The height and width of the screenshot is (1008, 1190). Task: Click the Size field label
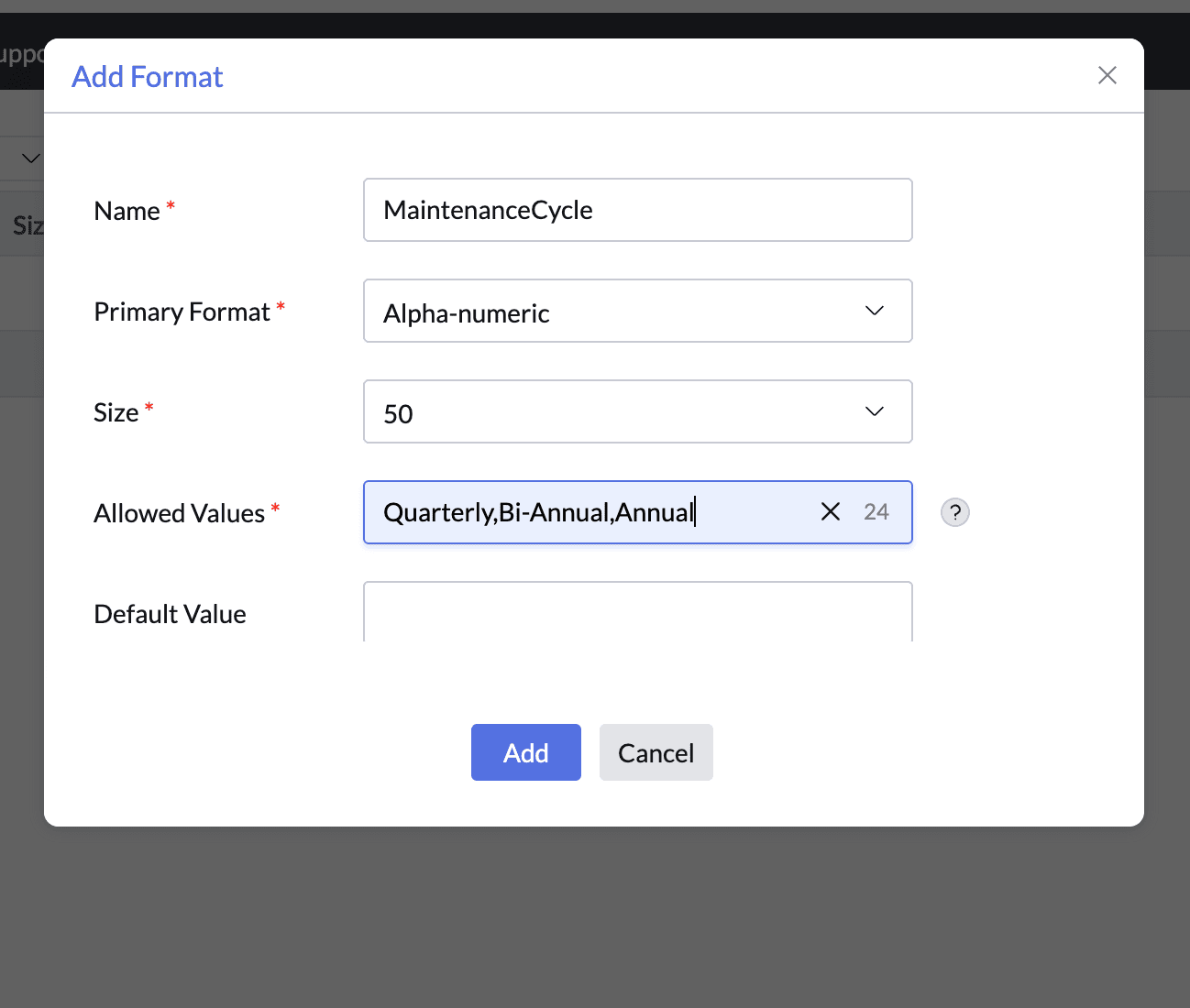pos(116,412)
